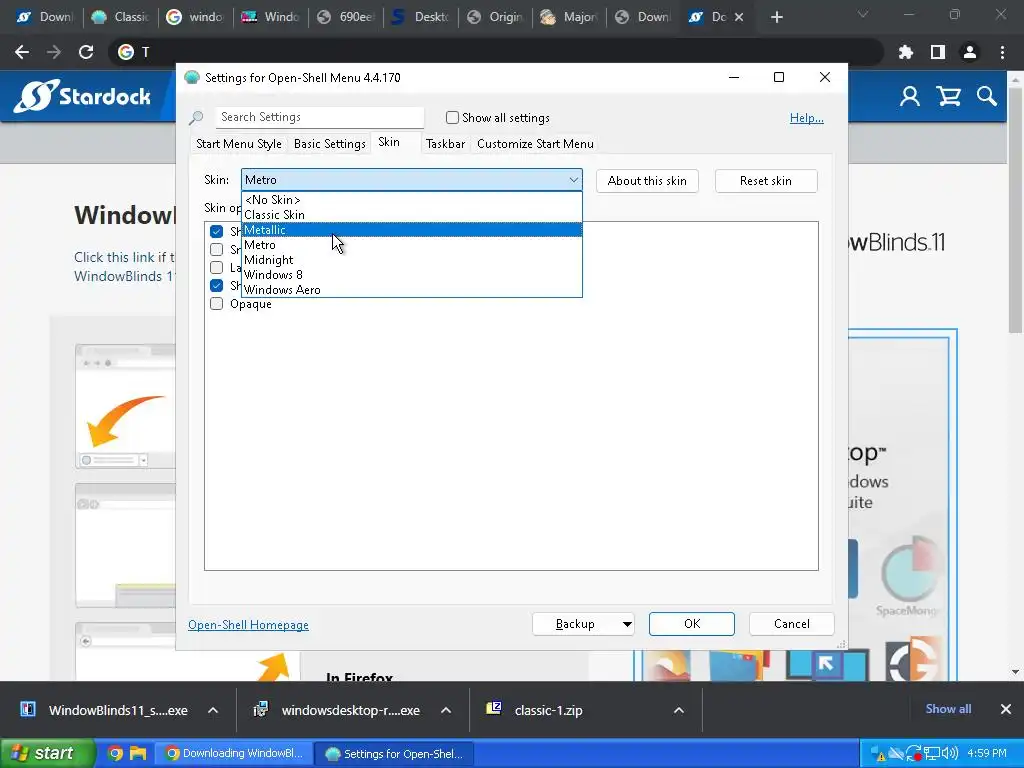Uncheck the fourth skin option checkbox
Image resolution: width=1024 pixels, height=768 pixels.
(216, 285)
